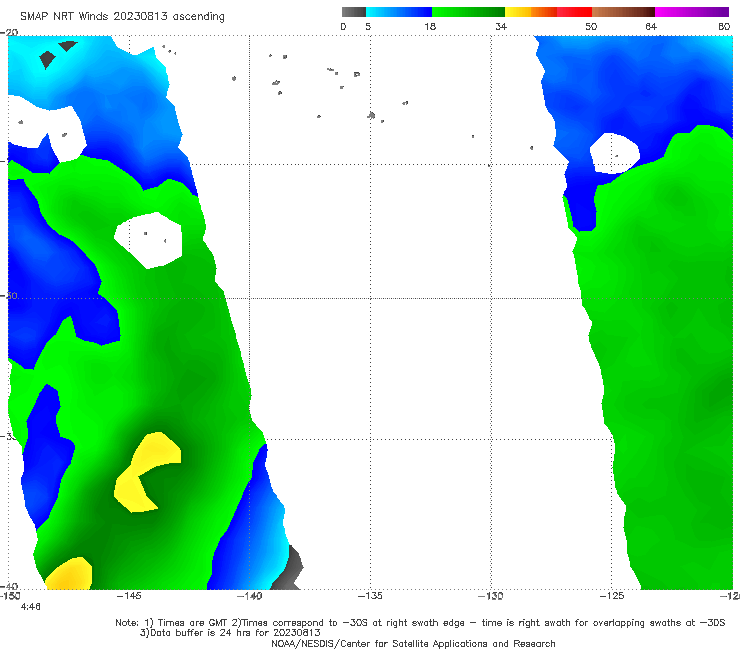Click the title text 'SMAP NRT Winds 20230813 ascending'
The image size is (740, 650).
122,16
